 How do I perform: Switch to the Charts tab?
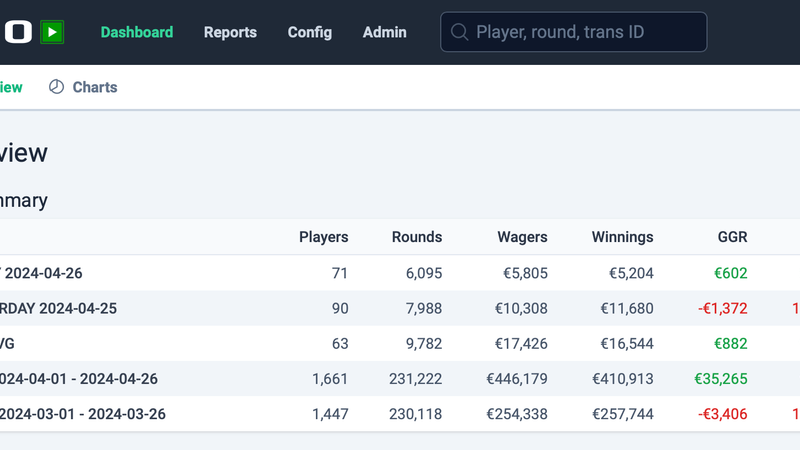[x=94, y=87]
